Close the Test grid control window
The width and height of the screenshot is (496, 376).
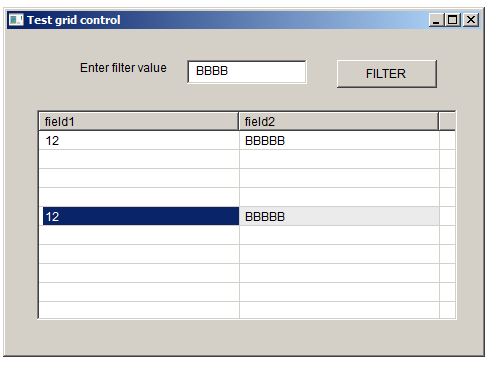click(x=471, y=20)
